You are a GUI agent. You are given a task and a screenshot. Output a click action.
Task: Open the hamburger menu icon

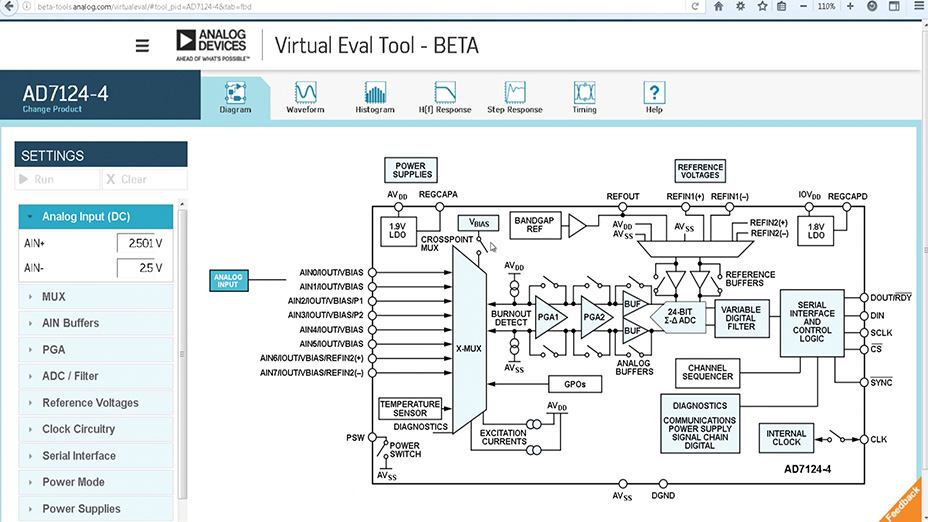pos(142,46)
